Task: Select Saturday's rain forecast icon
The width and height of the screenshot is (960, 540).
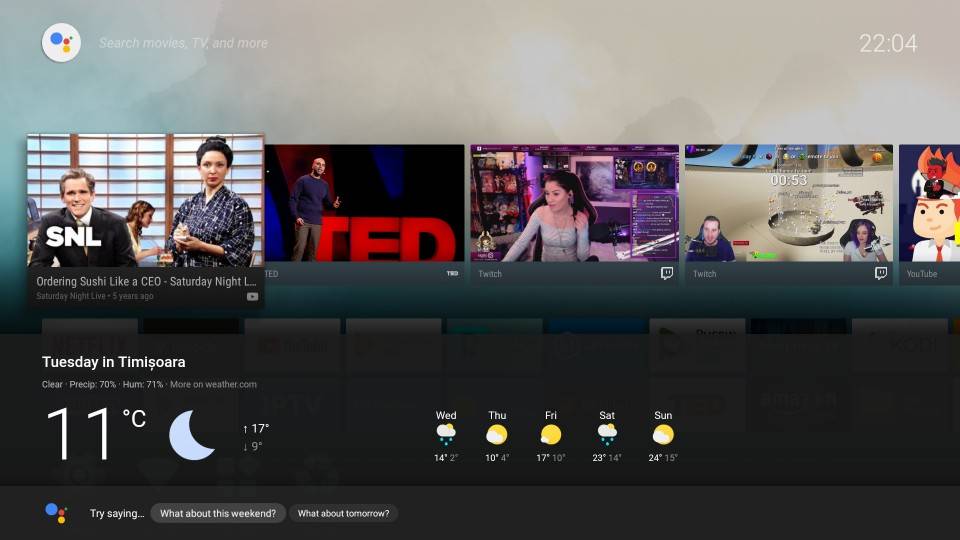Action: tap(607, 434)
